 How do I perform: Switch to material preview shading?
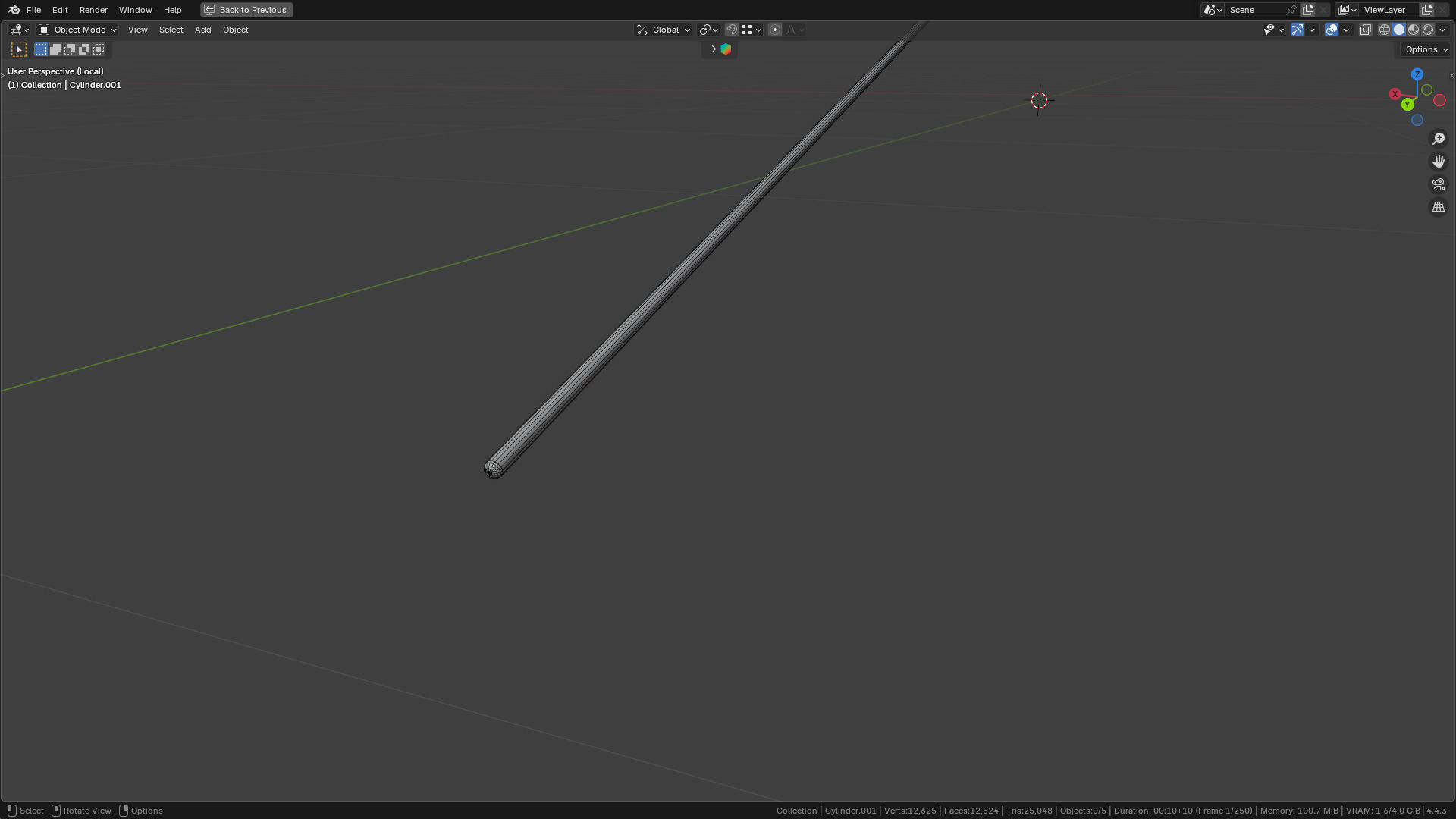pyautogui.click(x=1414, y=30)
